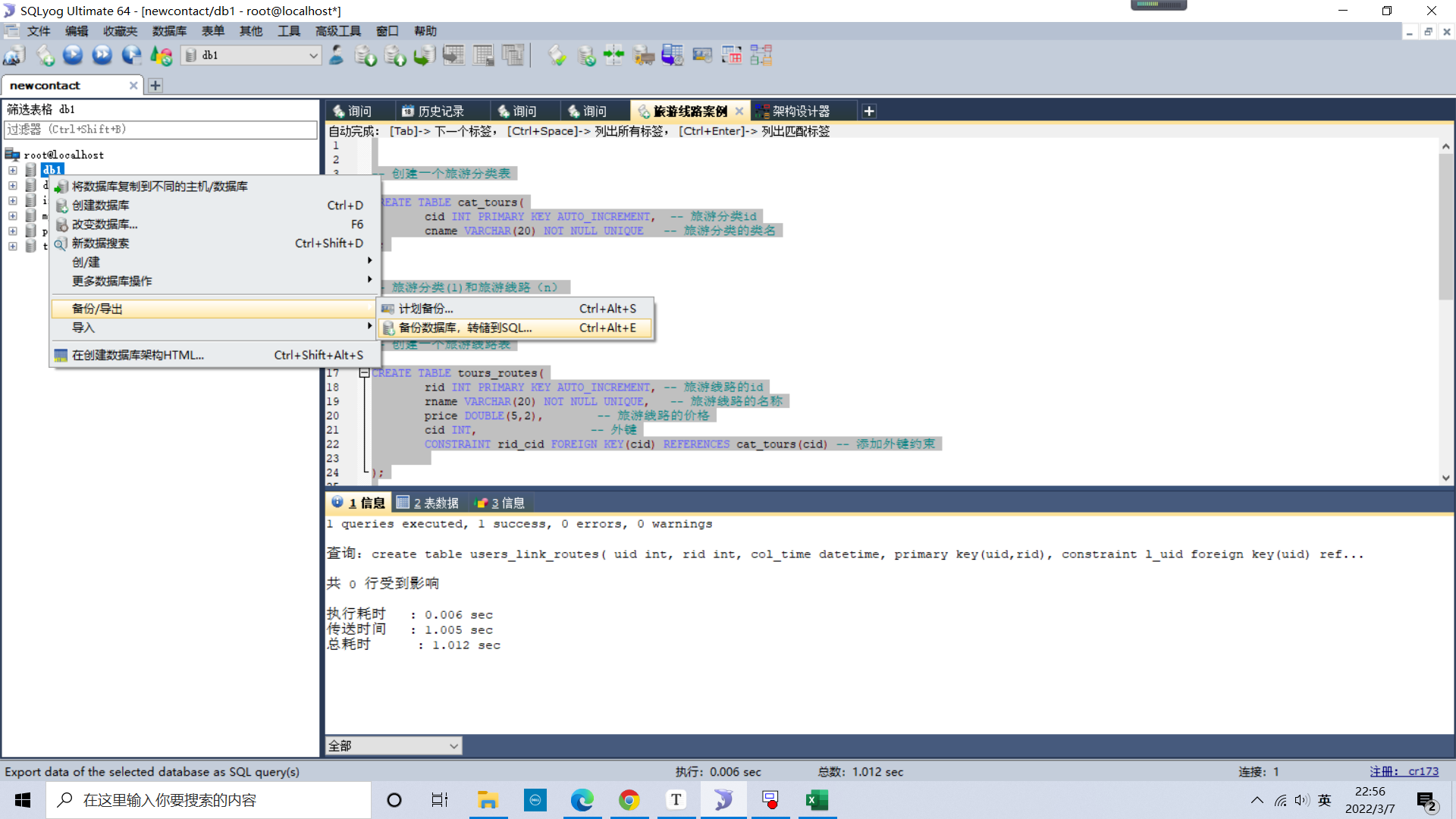Open the 导入 context menu item
Image resolution: width=1456 pixels, height=819 pixels.
click(x=83, y=328)
